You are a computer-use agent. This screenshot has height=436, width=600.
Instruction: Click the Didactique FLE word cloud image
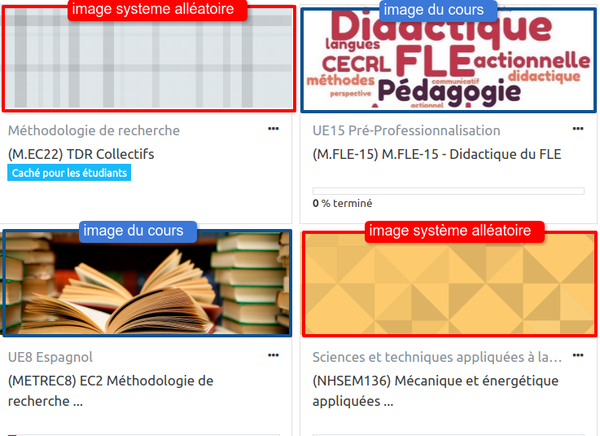448,60
